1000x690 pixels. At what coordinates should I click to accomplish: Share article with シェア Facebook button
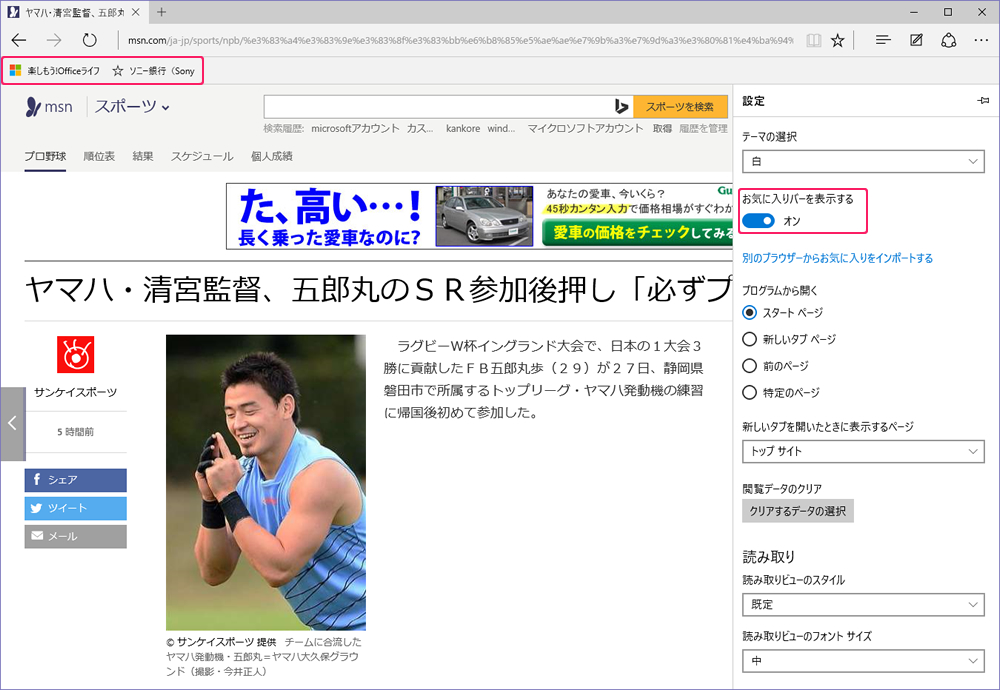click(x=75, y=480)
